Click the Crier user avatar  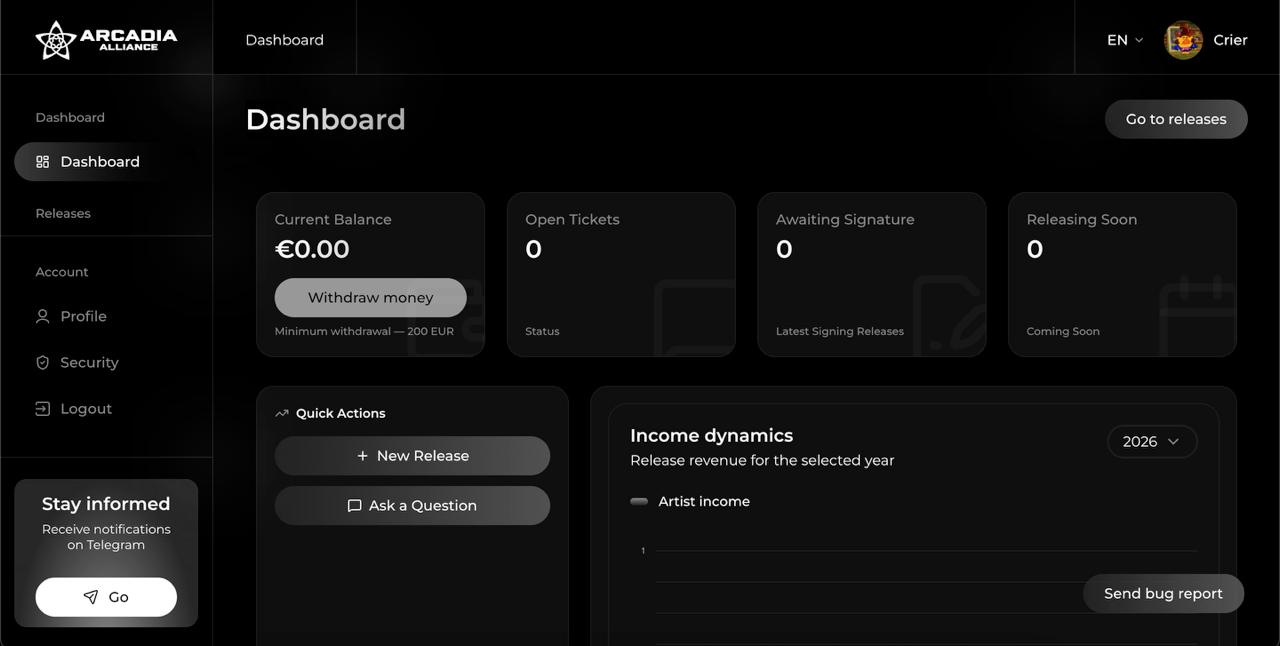click(x=1184, y=40)
